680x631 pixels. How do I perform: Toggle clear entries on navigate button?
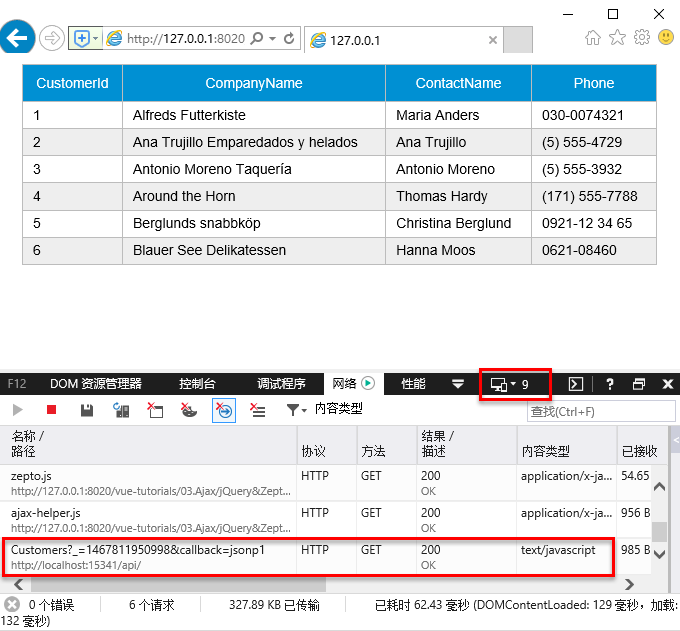224,410
